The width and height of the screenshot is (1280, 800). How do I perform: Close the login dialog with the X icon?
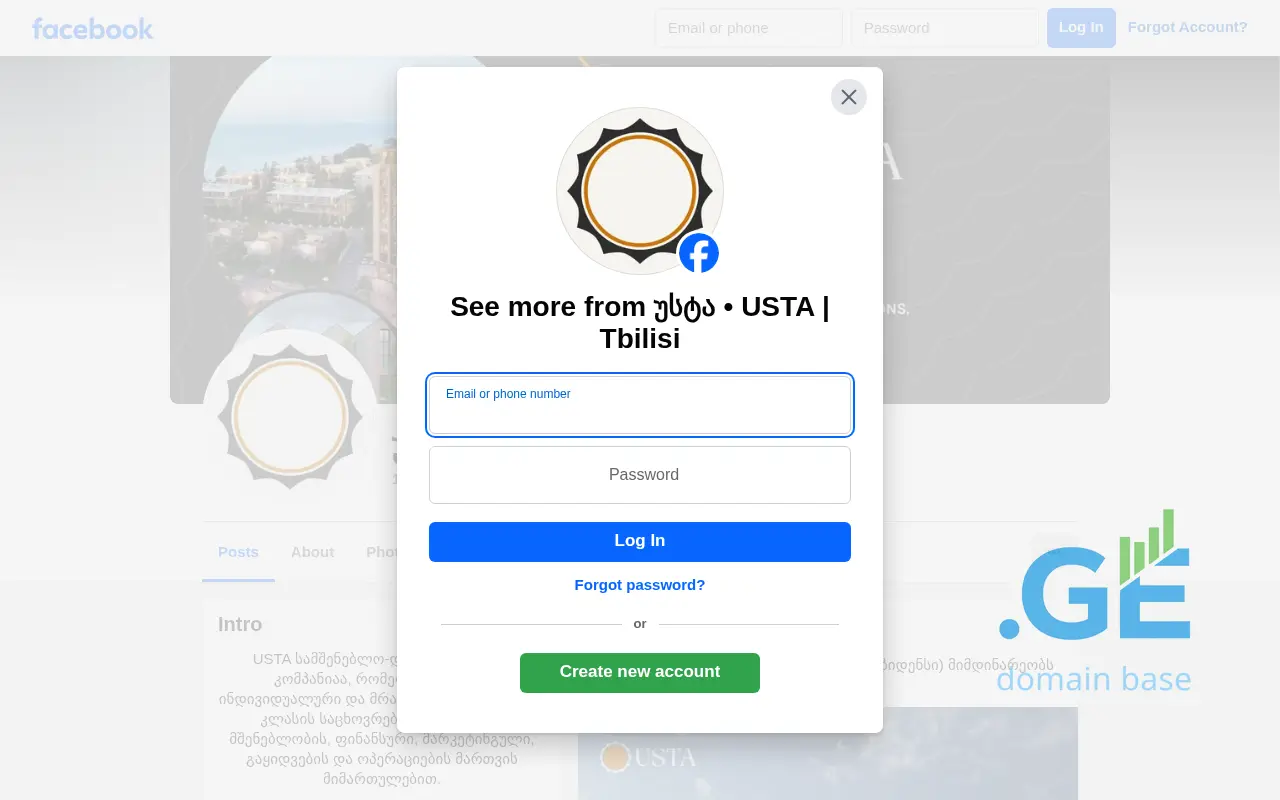[849, 97]
